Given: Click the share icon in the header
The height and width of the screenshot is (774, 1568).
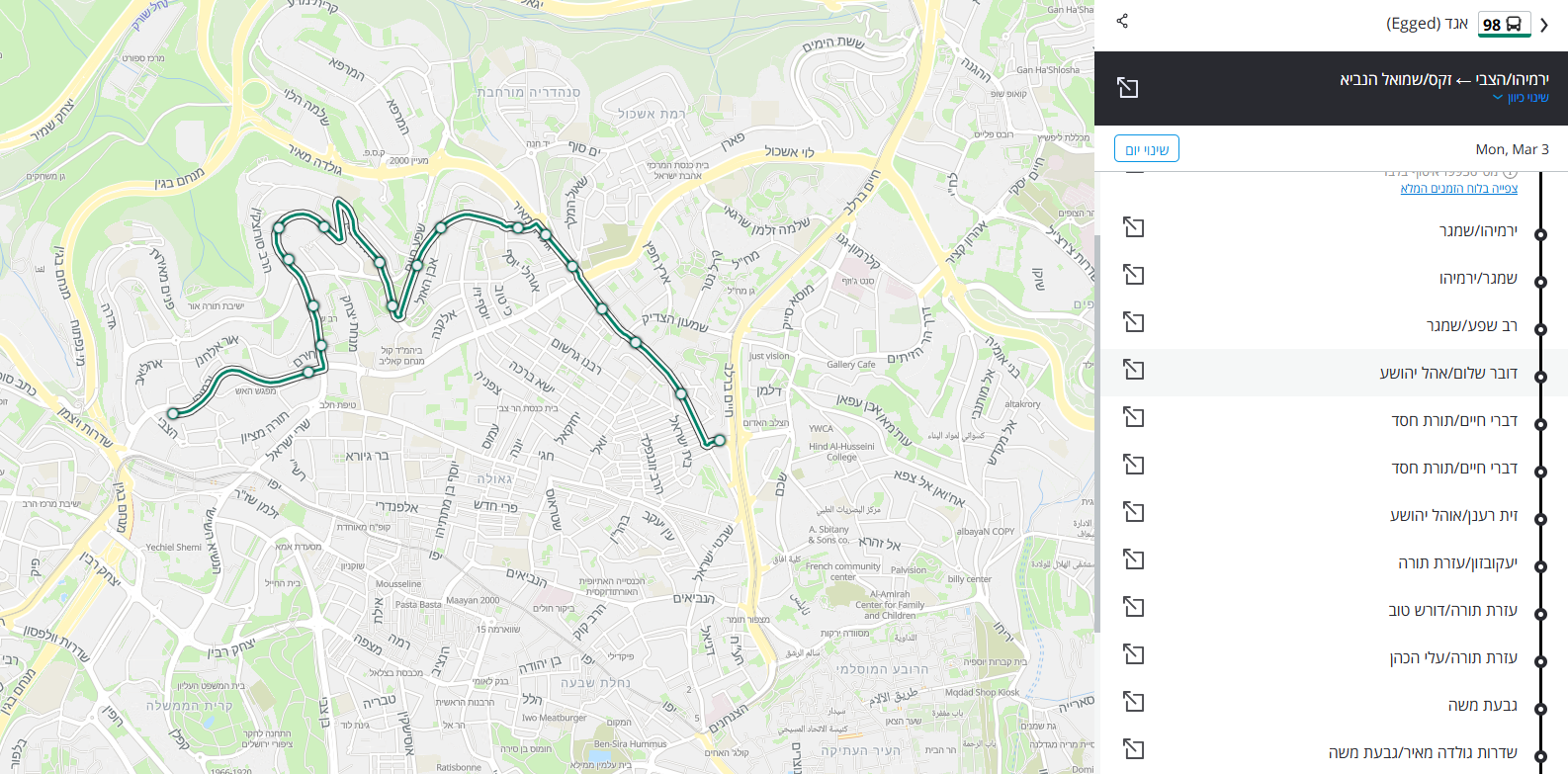Looking at the screenshot, I should coord(1122,21).
